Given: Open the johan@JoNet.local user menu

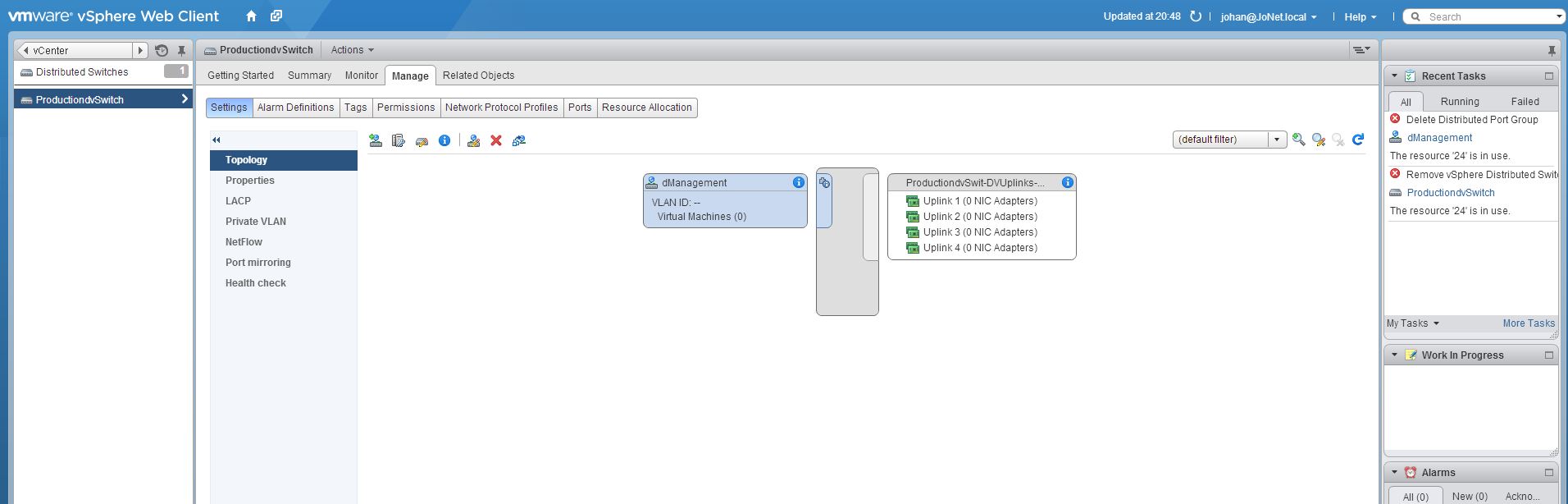Looking at the screenshot, I should click(x=1268, y=16).
